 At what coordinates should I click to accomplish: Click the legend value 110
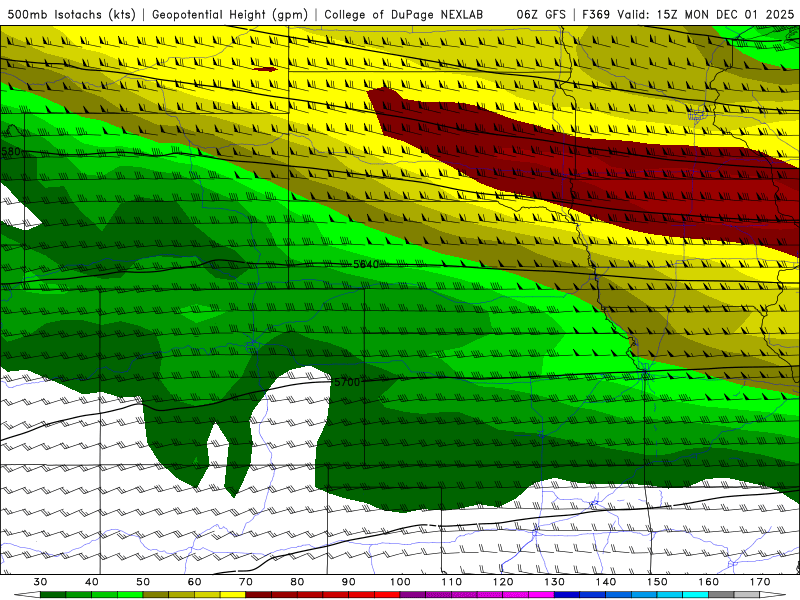452,582
